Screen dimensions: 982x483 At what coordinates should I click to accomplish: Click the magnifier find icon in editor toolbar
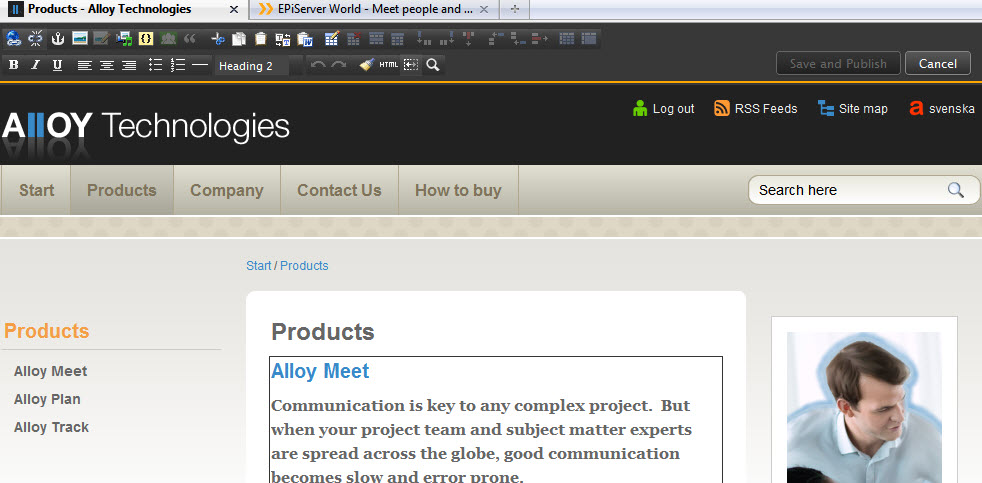click(x=433, y=65)
